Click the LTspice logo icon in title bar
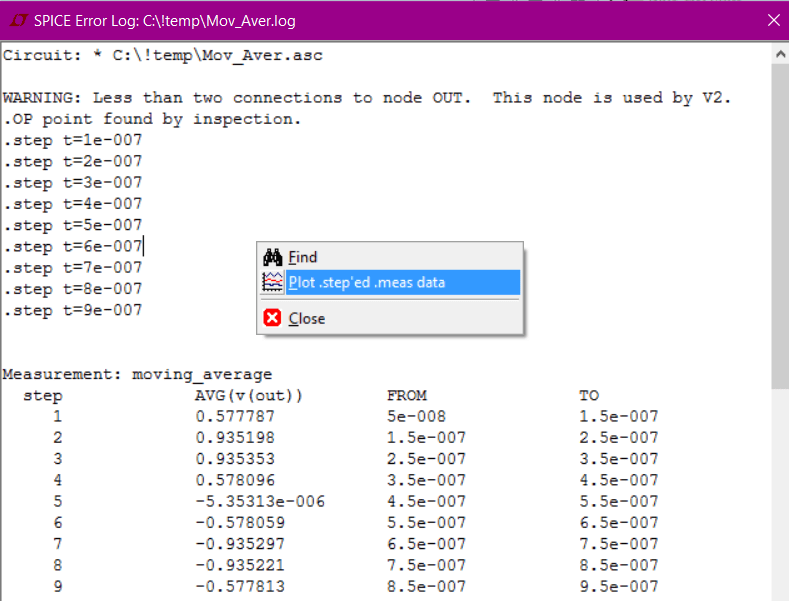This screenshot has height=601, width=789. (x=19, y=21)
